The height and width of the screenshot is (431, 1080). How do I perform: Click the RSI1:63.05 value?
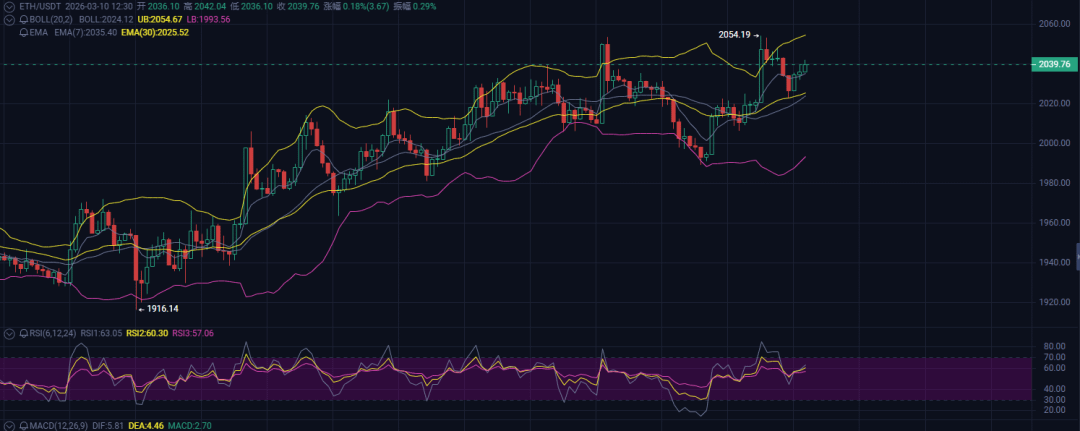tap(101, 333)
